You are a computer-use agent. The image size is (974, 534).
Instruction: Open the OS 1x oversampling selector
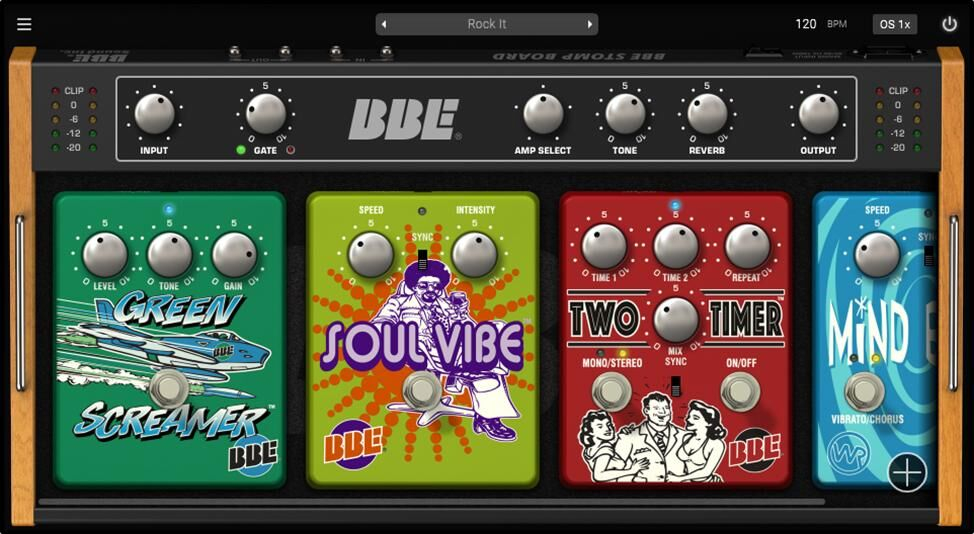click(894, 24)
